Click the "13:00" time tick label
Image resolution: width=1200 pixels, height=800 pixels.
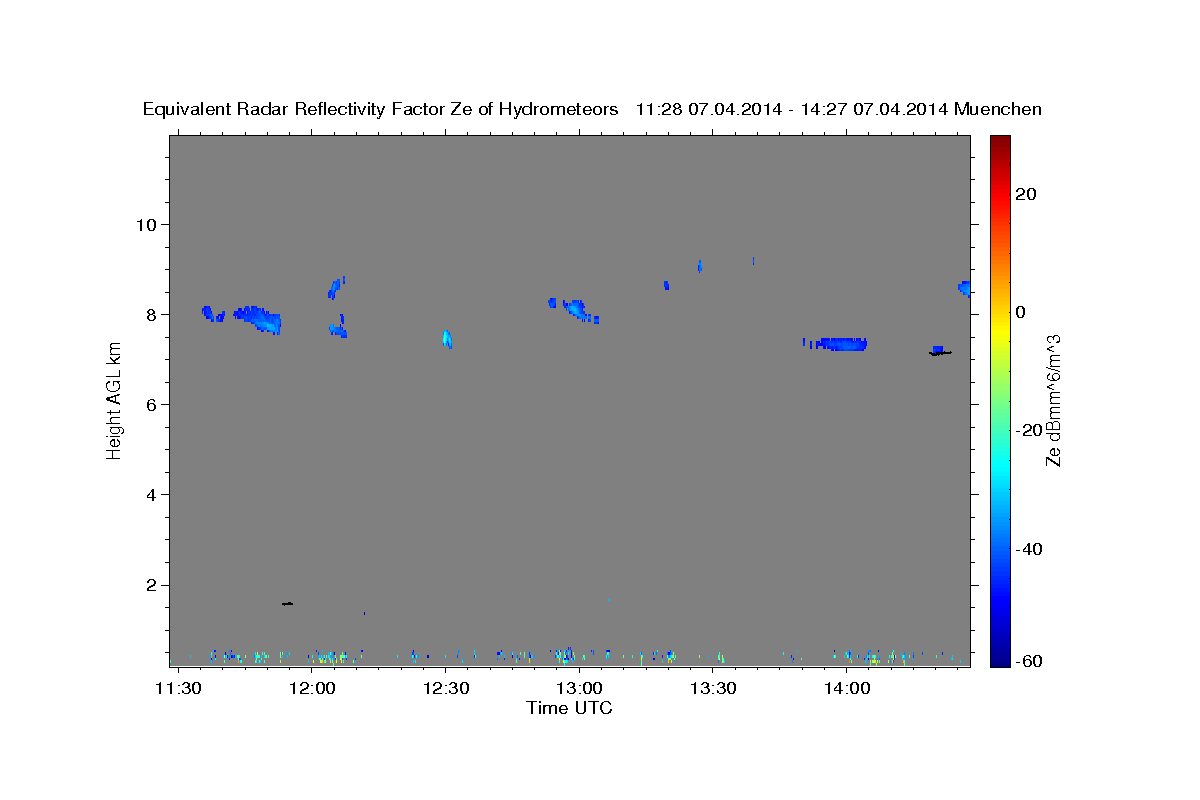tap(581, 689)
